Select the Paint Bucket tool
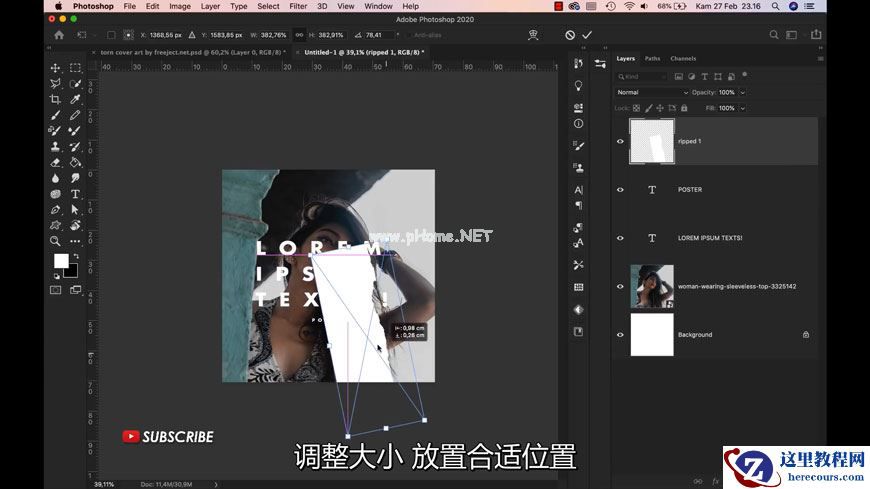 click(x=75, y=163)
